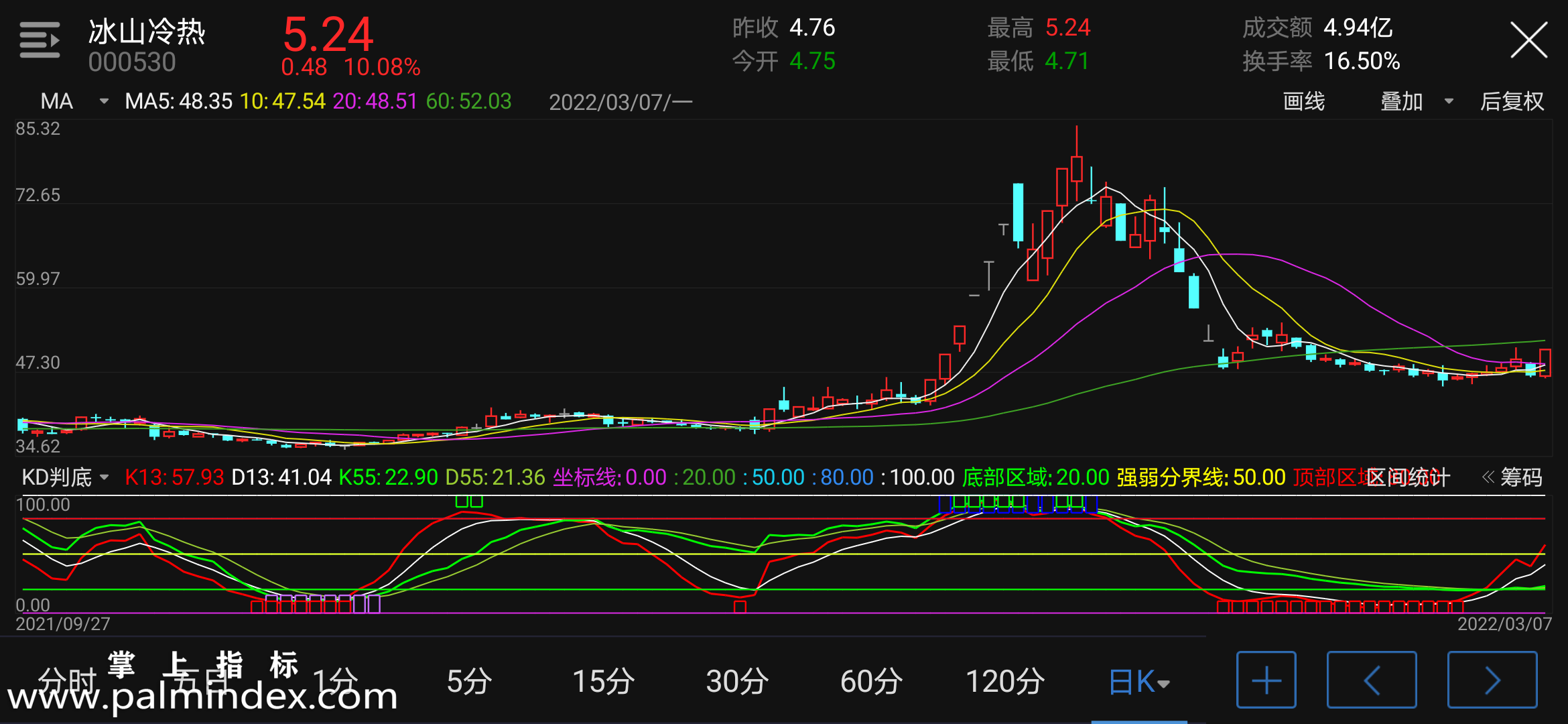The width and height of the screenshot is (1568, 724).
Task: Switch to the 60分 period tab
Action: [x=871, y=682]
